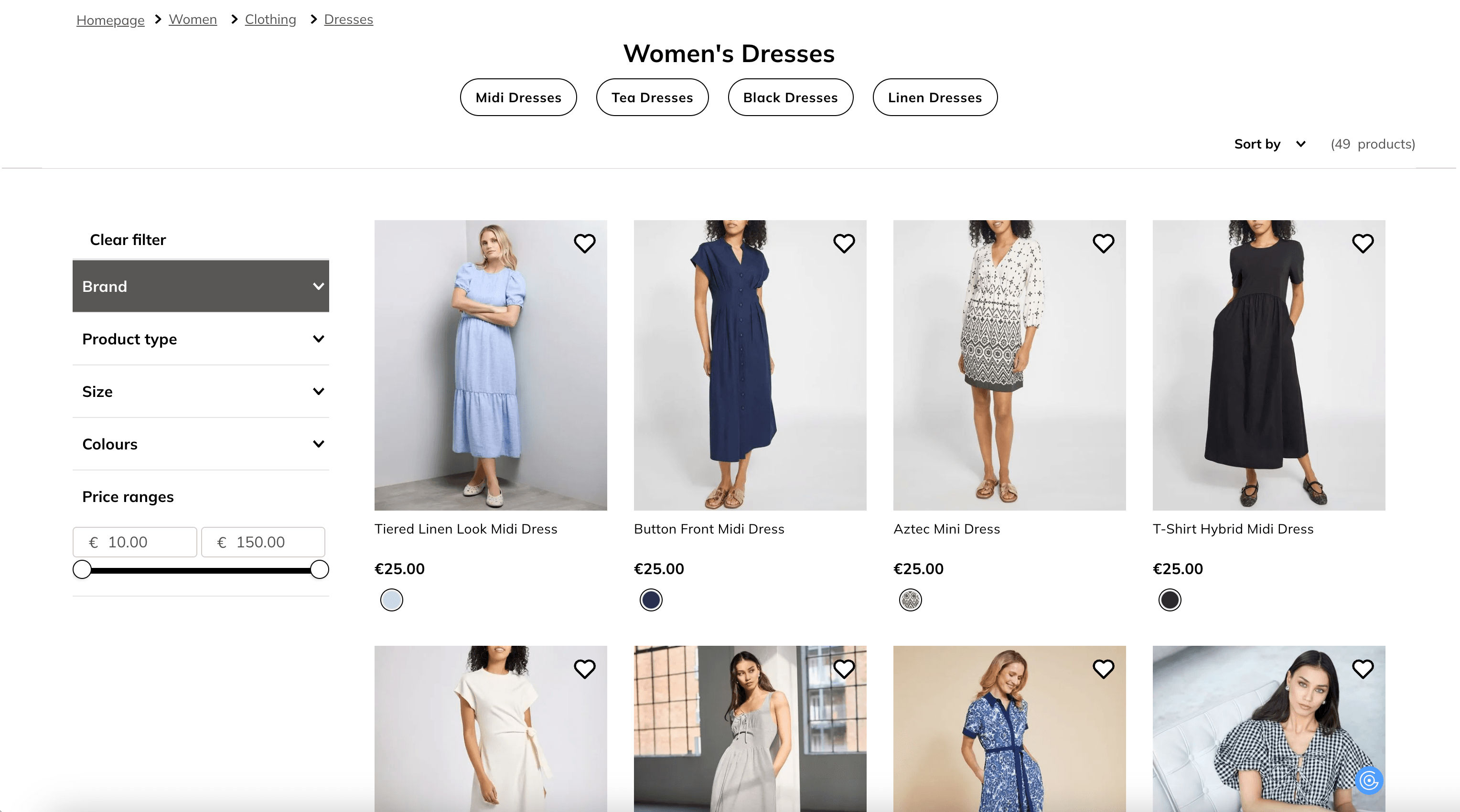
Task: Favorite the Tiered Linen Look Midi Dress
Action: pyautogui.click(x=584, y=244)
